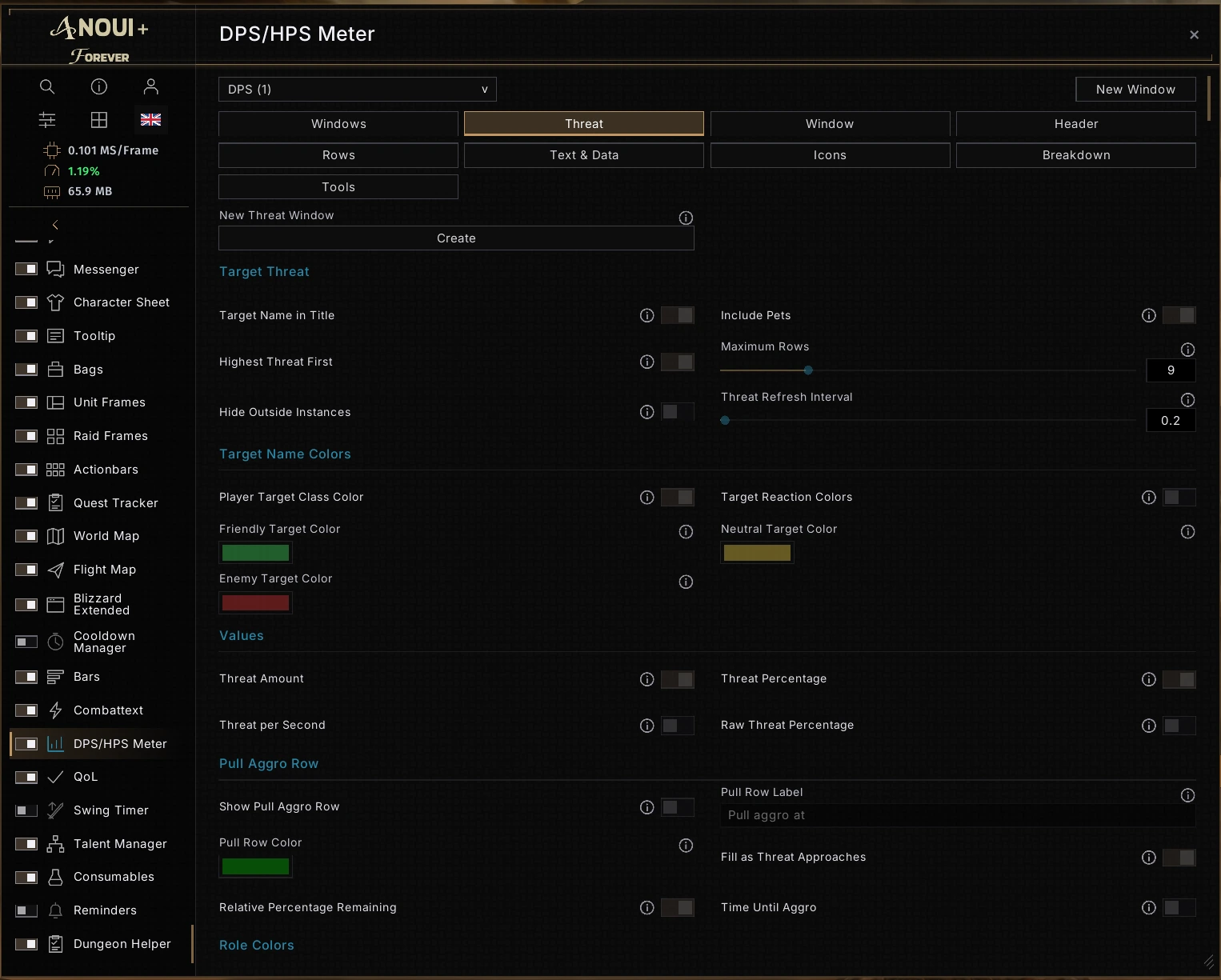1221x980 pixels.
Task: Click the search magnifier icon in sidebar
Action: [47, 86]
